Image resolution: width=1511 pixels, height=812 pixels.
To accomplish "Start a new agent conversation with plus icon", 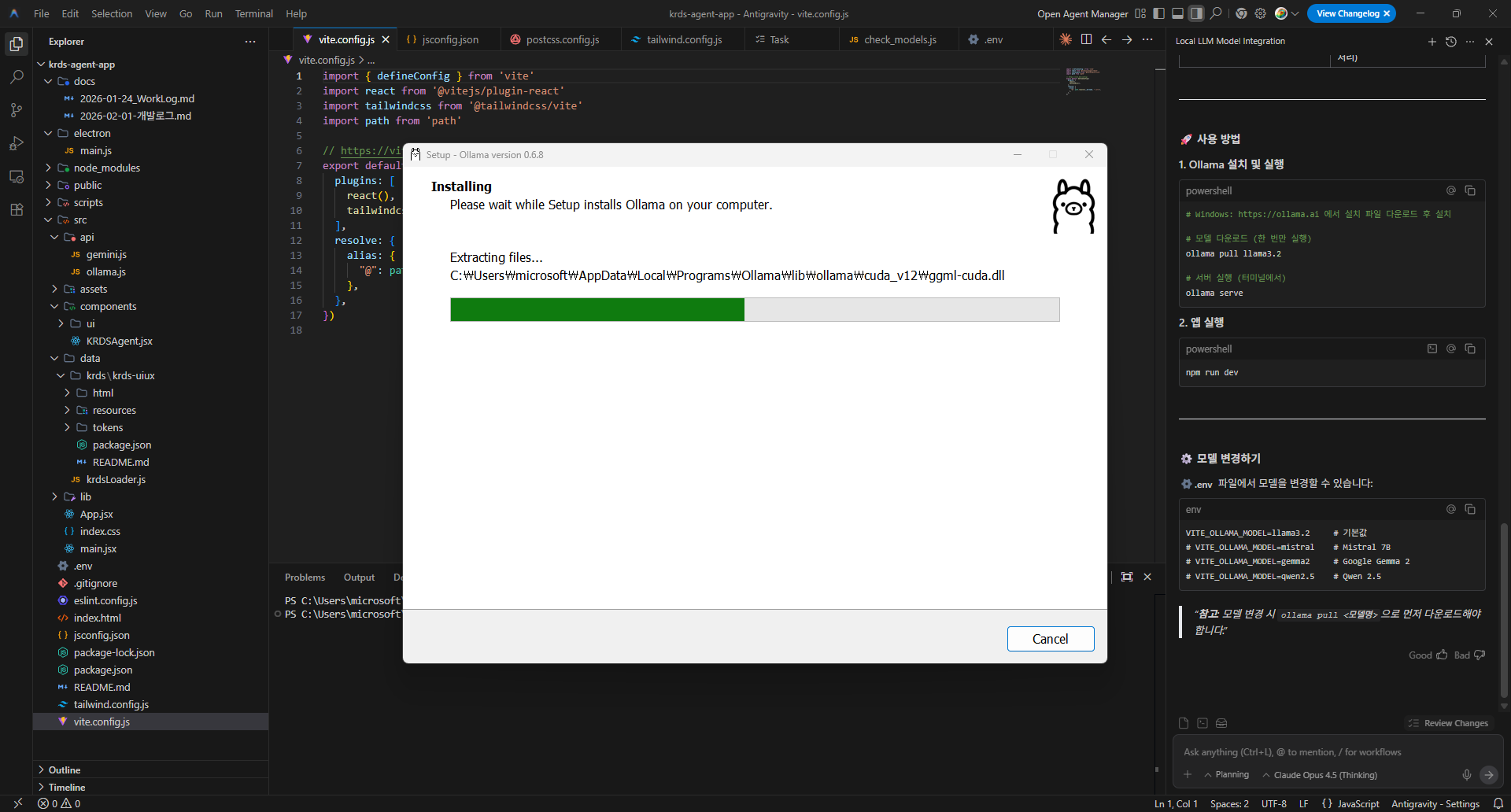I will pos(1432,42).
